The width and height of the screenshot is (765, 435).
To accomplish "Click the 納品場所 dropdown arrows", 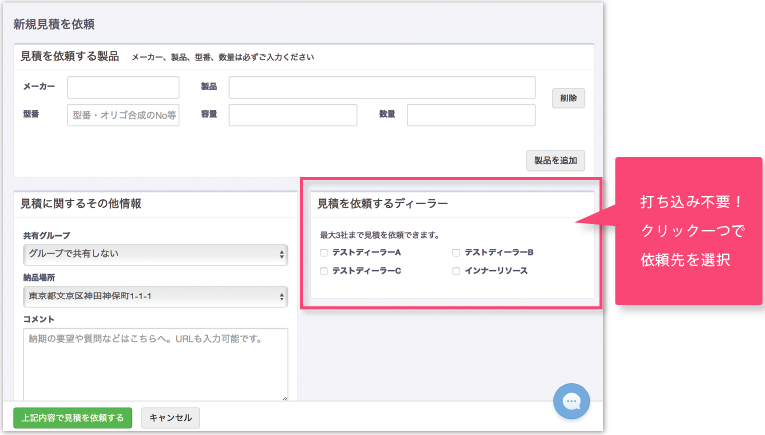I will (282, 297).
